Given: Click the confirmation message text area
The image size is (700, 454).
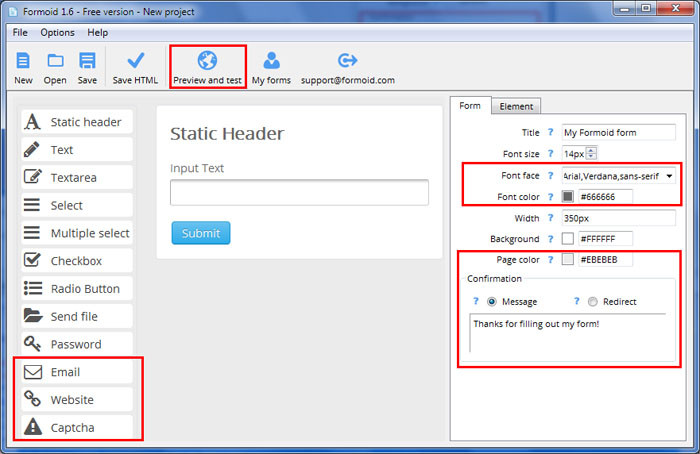Looking at the screenshot, I should pyautogui.click(x=568, y=333).
